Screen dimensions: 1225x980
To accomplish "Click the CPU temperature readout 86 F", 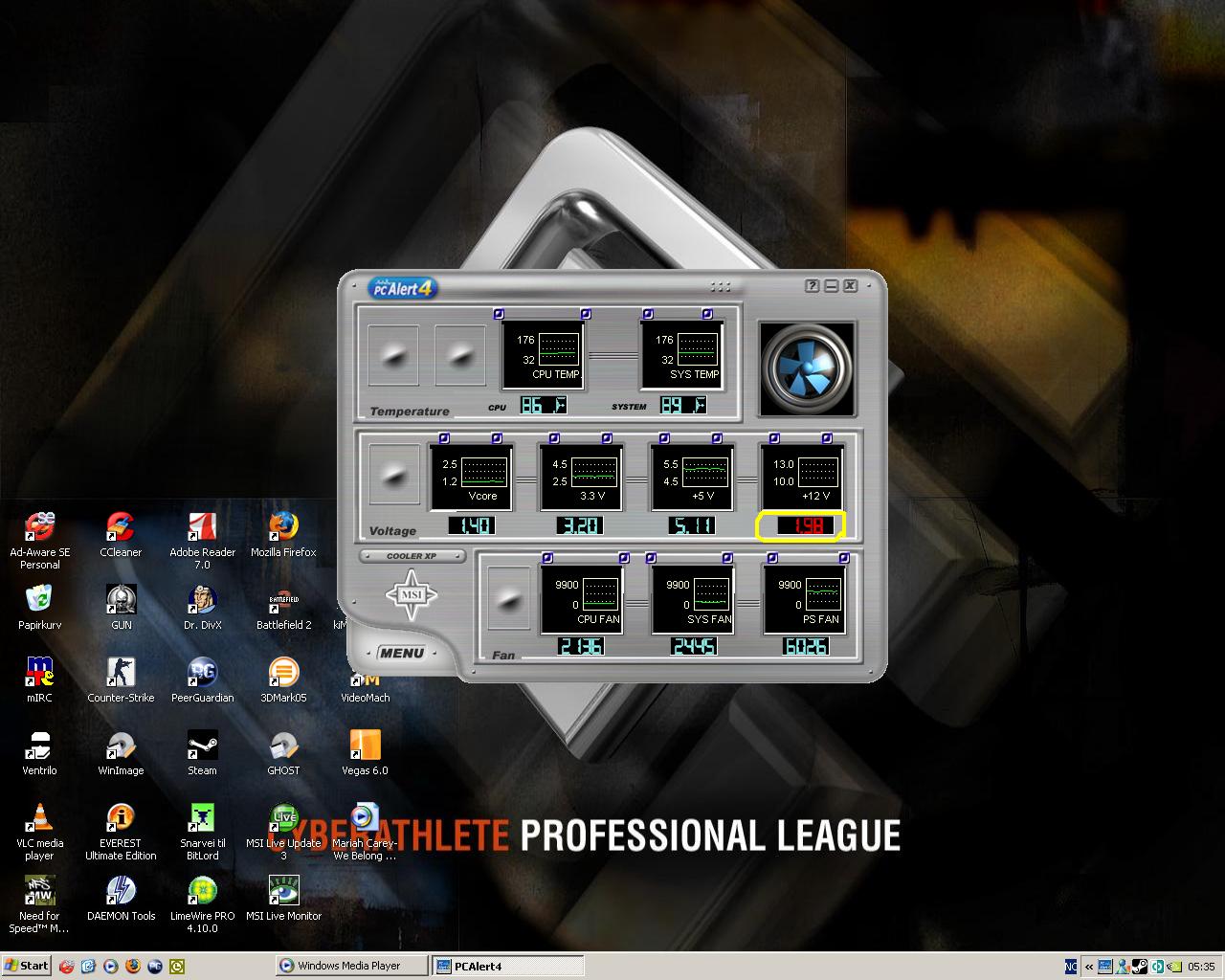I will click(x=543, y=406).
